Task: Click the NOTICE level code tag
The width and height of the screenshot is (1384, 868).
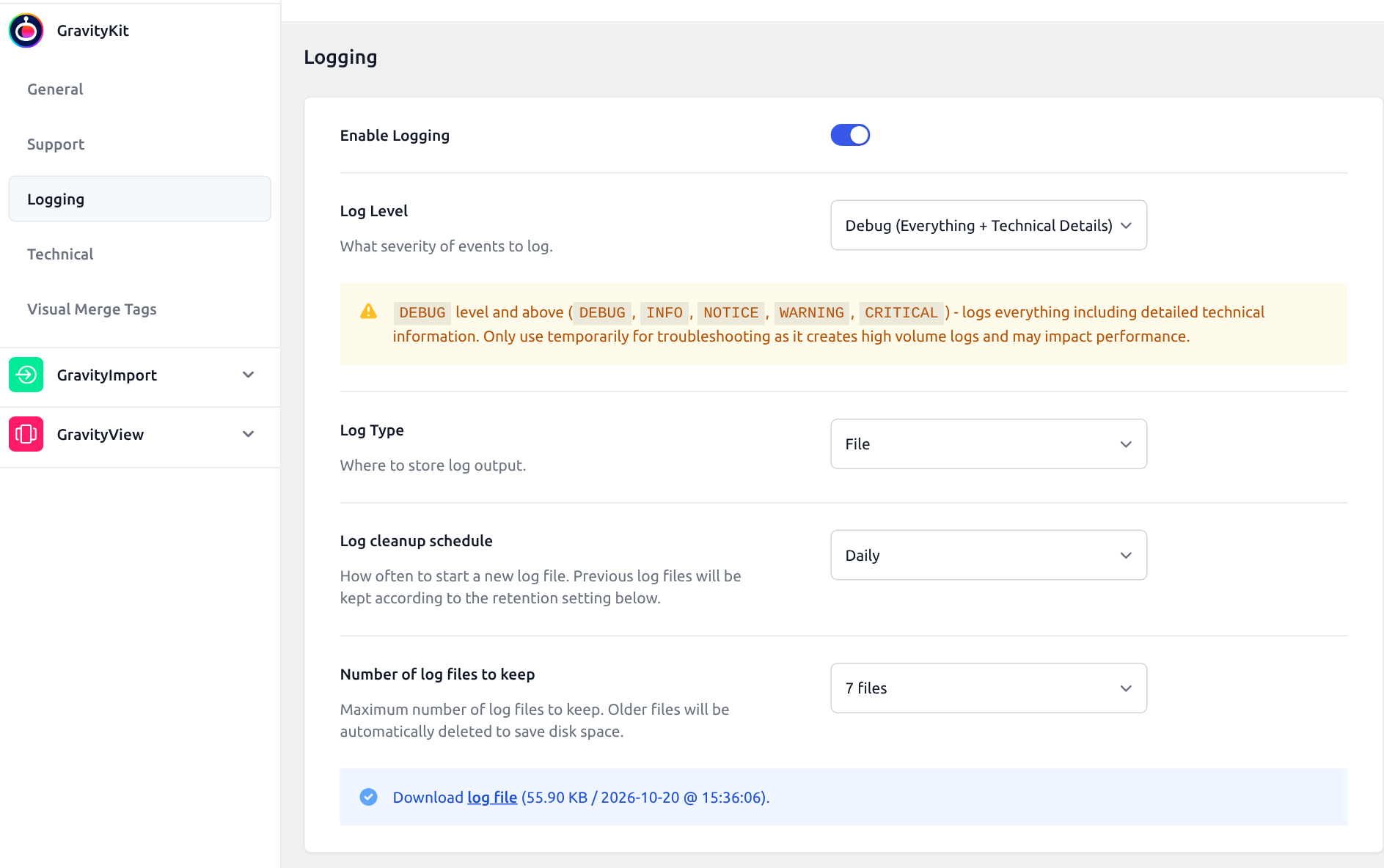Action: 731,312
